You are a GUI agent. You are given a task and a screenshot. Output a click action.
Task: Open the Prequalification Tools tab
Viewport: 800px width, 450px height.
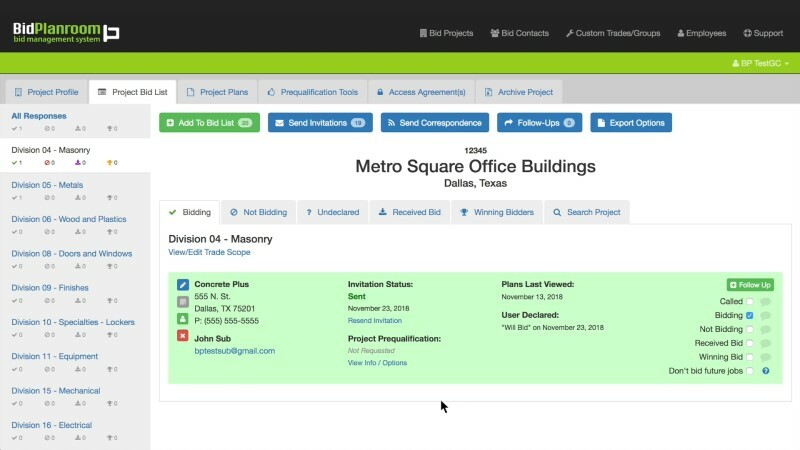pyautogui.click(x=312, y=92)
